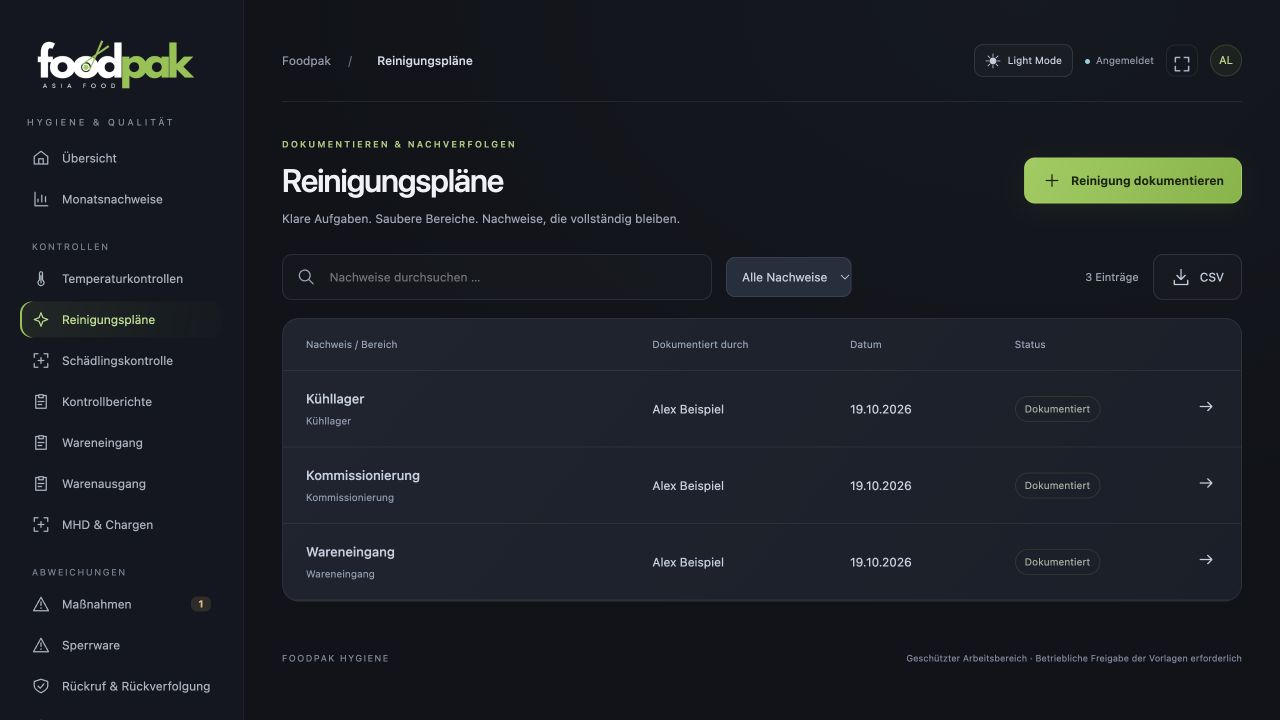The width and height of the screenshot is (1280, 720).
Task: Click the Wareneingang clipboard icon in sidebar
Action: pyautogui.click(x=41, y=443)
